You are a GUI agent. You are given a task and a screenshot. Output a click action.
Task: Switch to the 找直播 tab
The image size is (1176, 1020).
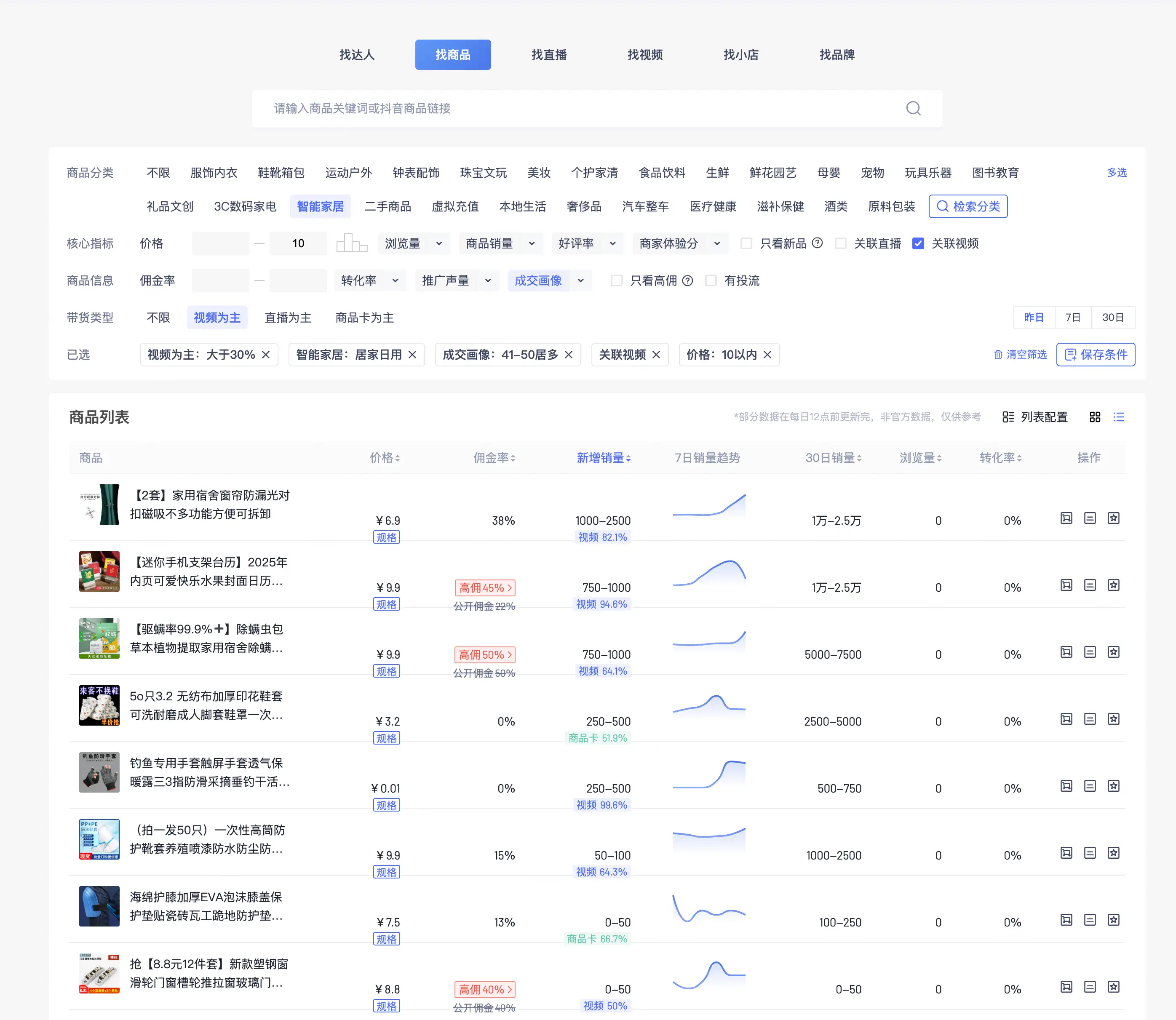(x=549, y=55)
